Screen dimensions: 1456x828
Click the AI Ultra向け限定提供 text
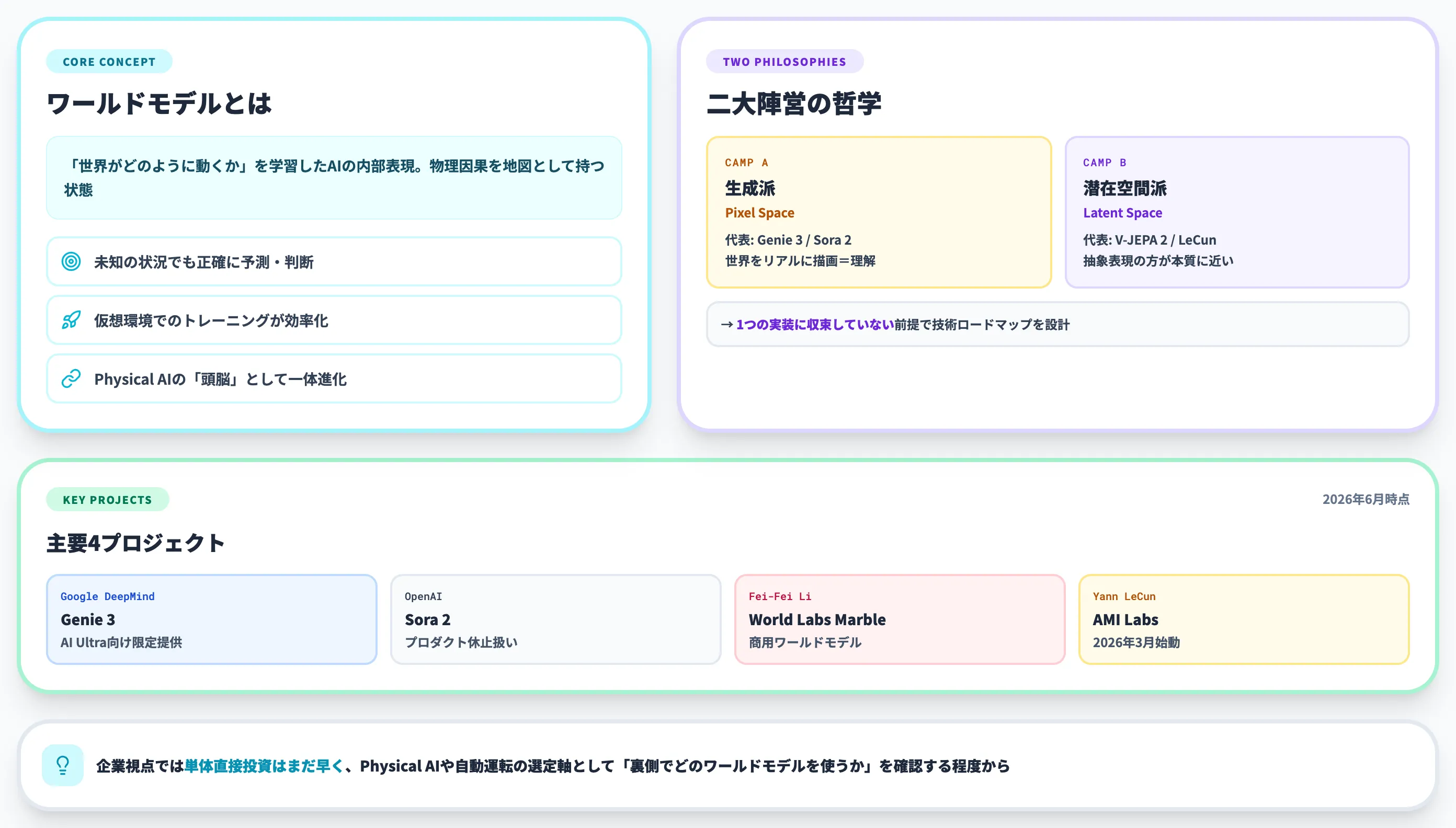click(x=121, y=642)
